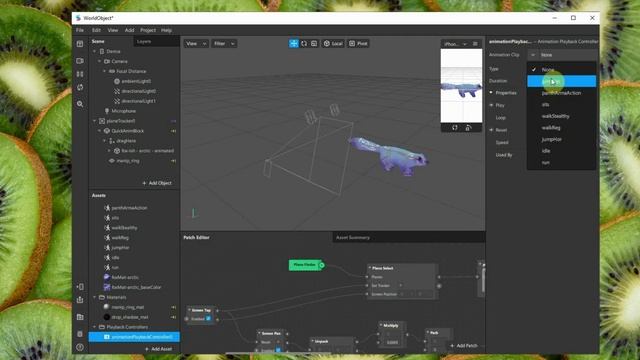
Task: Open the Edit menu
Action: [96, 30]
